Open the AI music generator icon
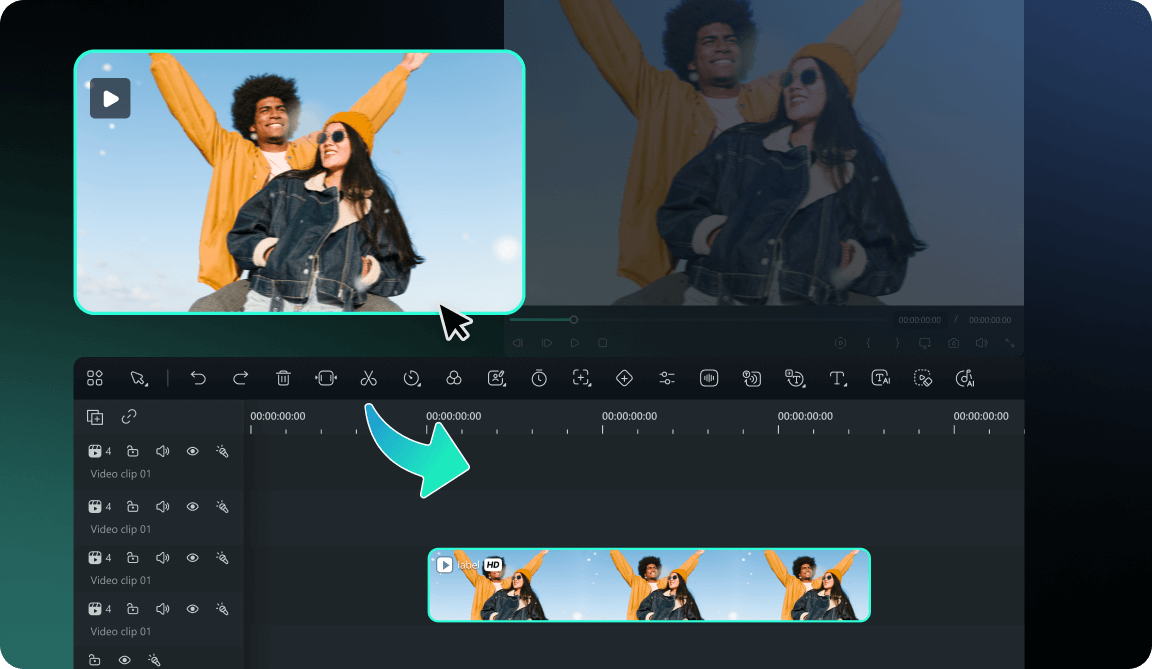This screenshot has height=669, width=1152. [x=965, y=378]
